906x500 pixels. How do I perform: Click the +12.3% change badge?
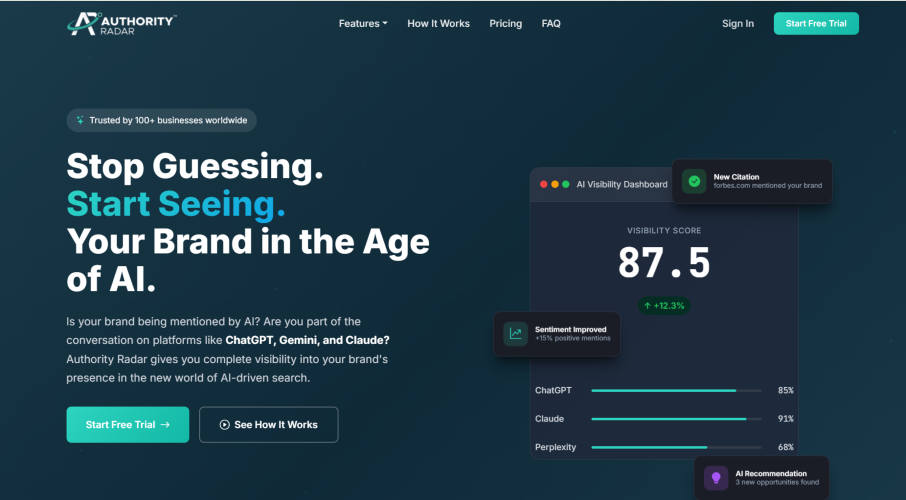click(664, 306)
